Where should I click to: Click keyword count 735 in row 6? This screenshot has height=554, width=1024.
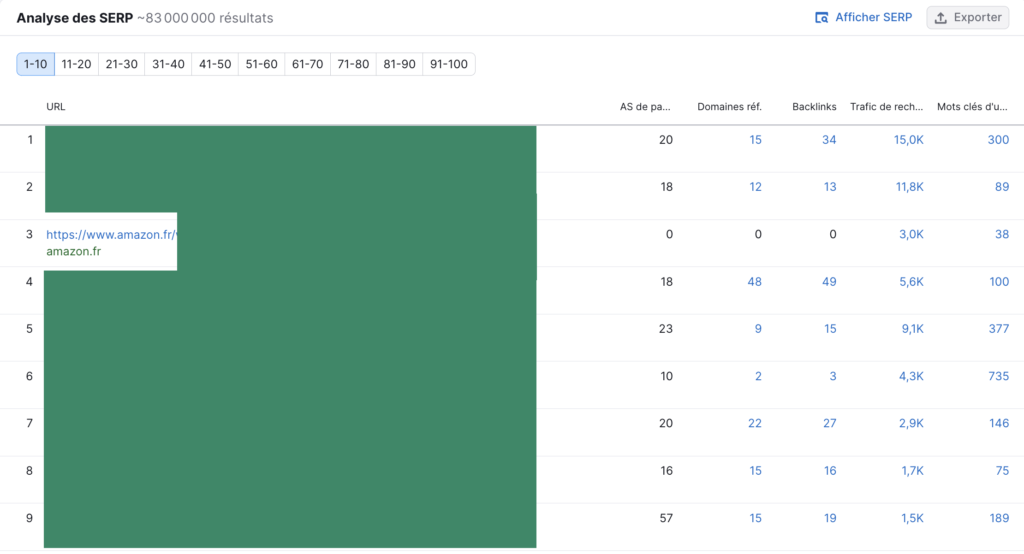coord(997,376)
